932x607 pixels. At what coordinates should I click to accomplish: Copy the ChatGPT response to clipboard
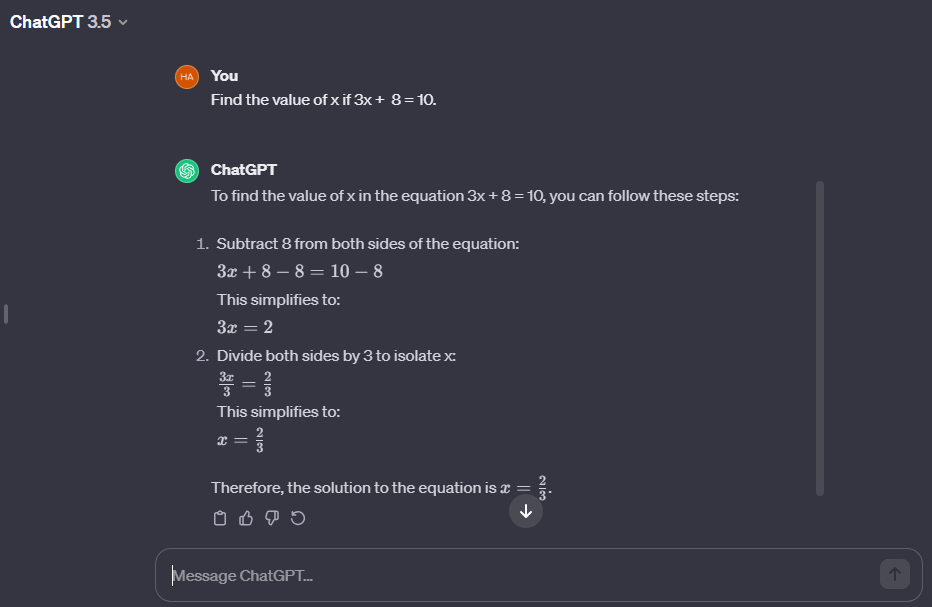point(220,518)
